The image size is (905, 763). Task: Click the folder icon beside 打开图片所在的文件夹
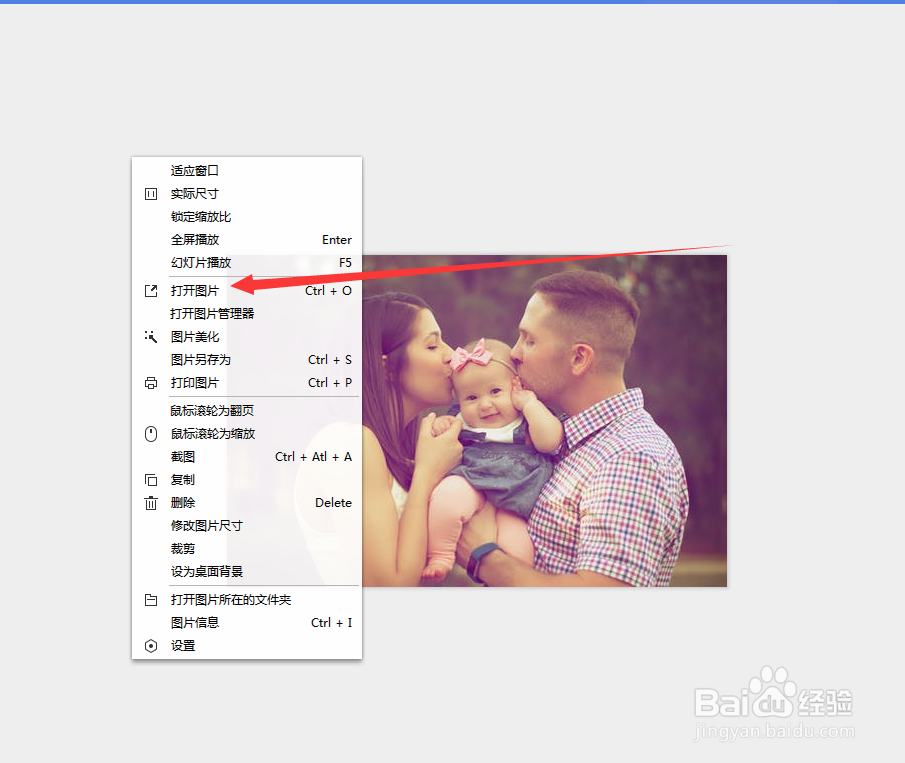point(151,599)
